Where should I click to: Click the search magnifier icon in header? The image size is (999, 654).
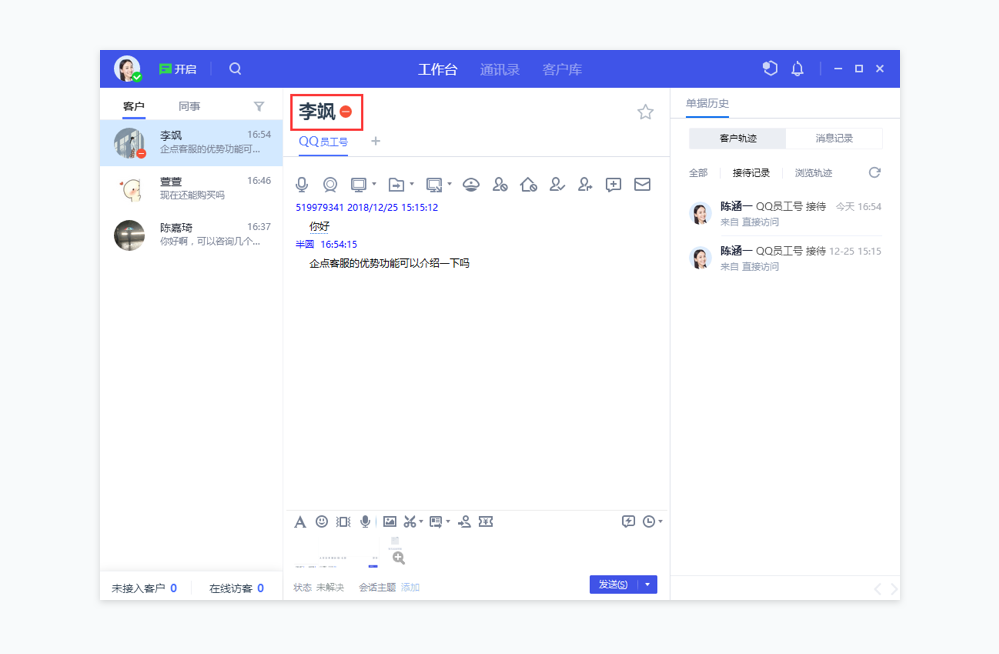(x=235, y=69)
